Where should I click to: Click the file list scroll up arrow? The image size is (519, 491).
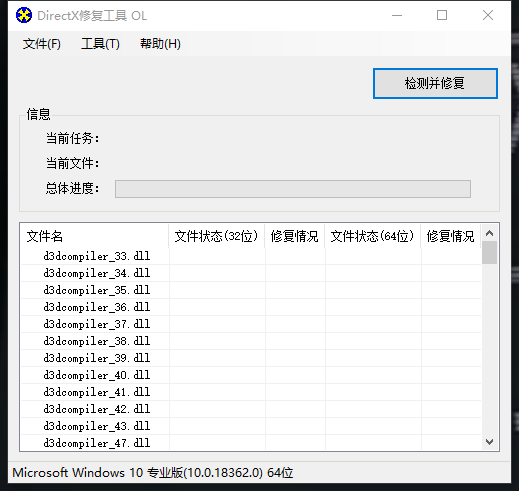pos(489,233)
